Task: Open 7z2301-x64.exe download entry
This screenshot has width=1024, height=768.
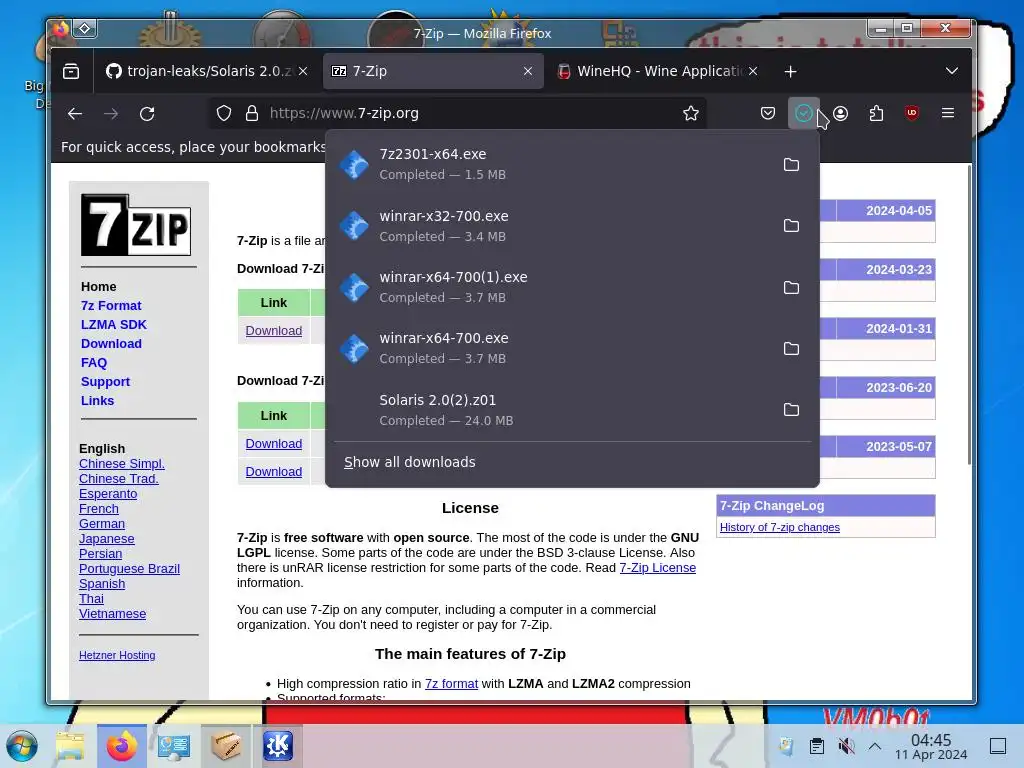Action: click(x=552, y=165)
